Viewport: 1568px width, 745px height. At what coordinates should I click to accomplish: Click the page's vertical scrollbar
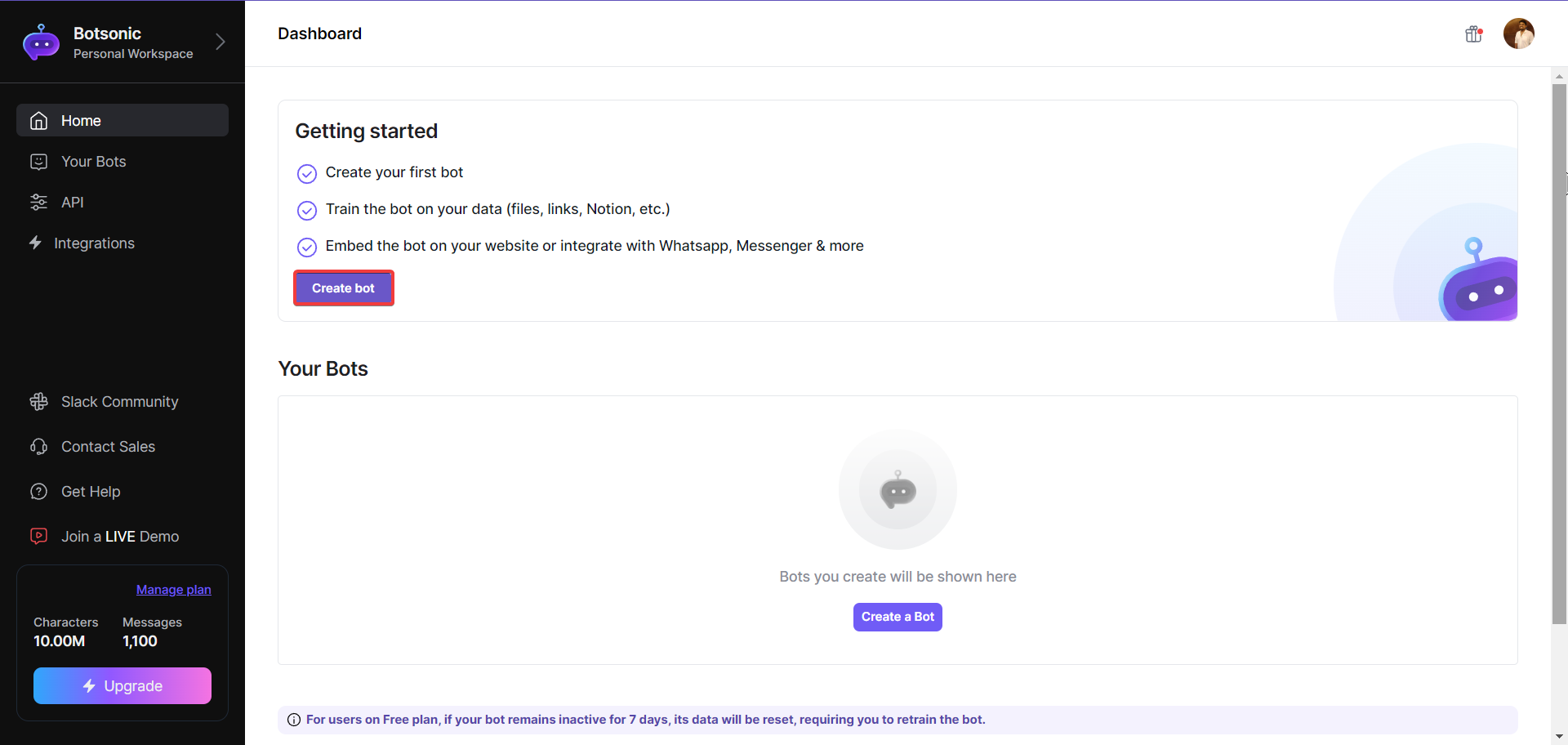pos(1559,353)
